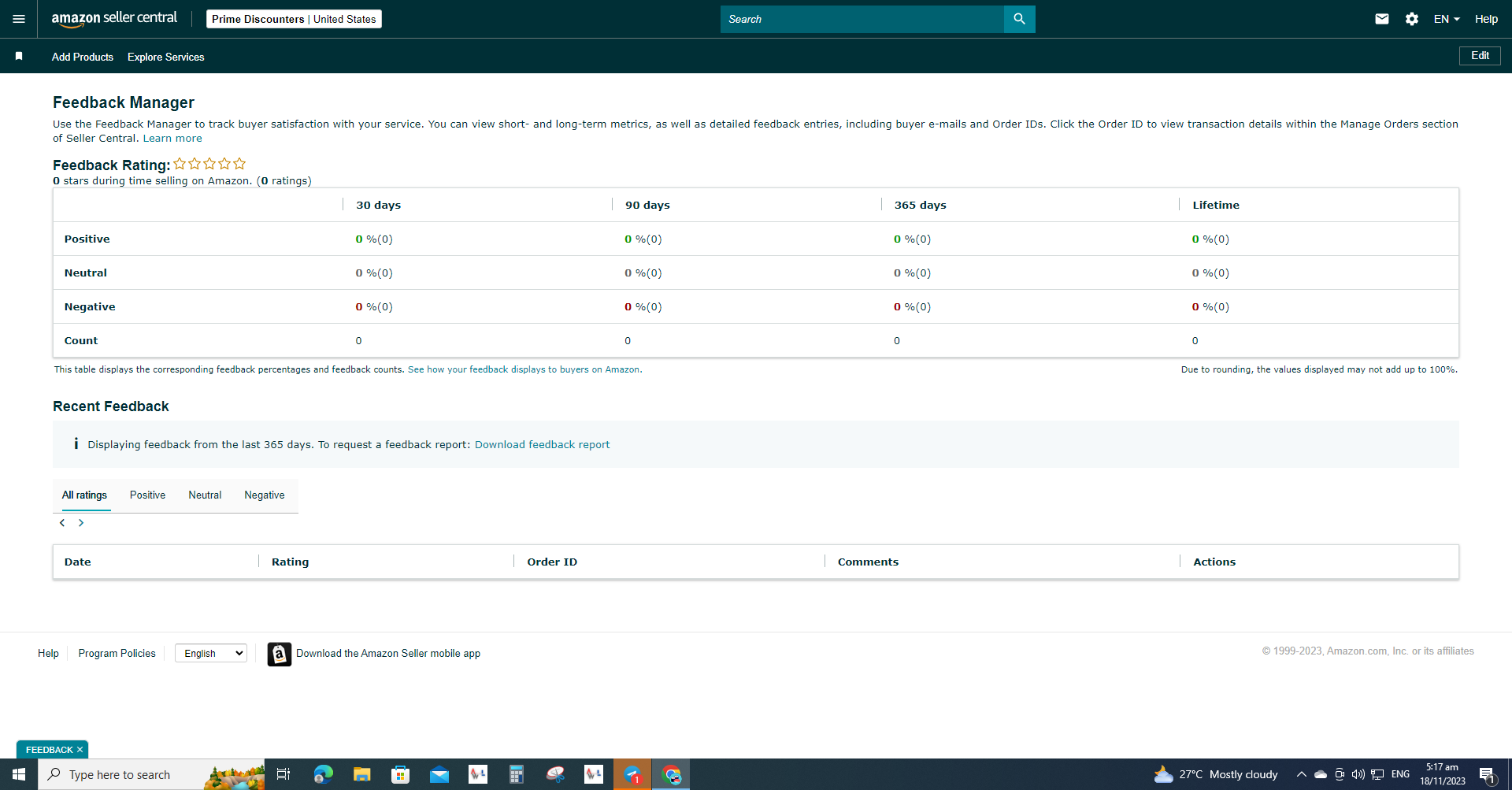Click the 90 days column header
The image size is (1512, 790).
pos(647,205)
